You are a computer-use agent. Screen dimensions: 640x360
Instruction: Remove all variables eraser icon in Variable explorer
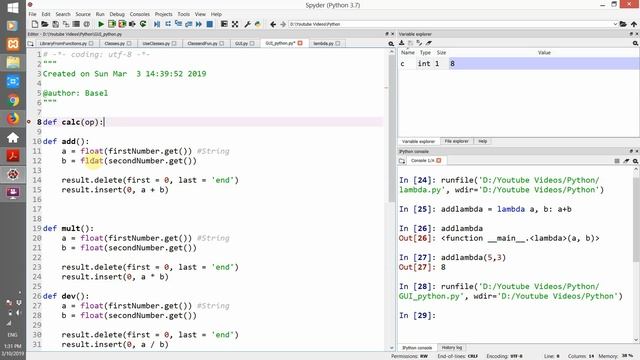click(x=429, y=43)
